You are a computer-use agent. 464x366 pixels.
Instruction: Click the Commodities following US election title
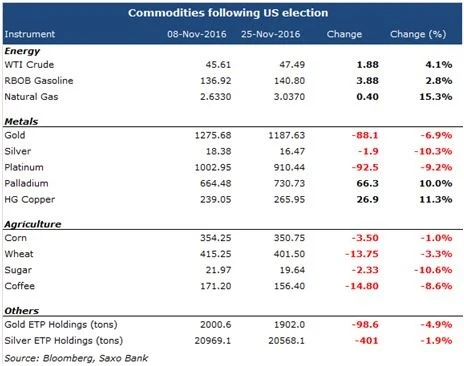pos(228,13)
